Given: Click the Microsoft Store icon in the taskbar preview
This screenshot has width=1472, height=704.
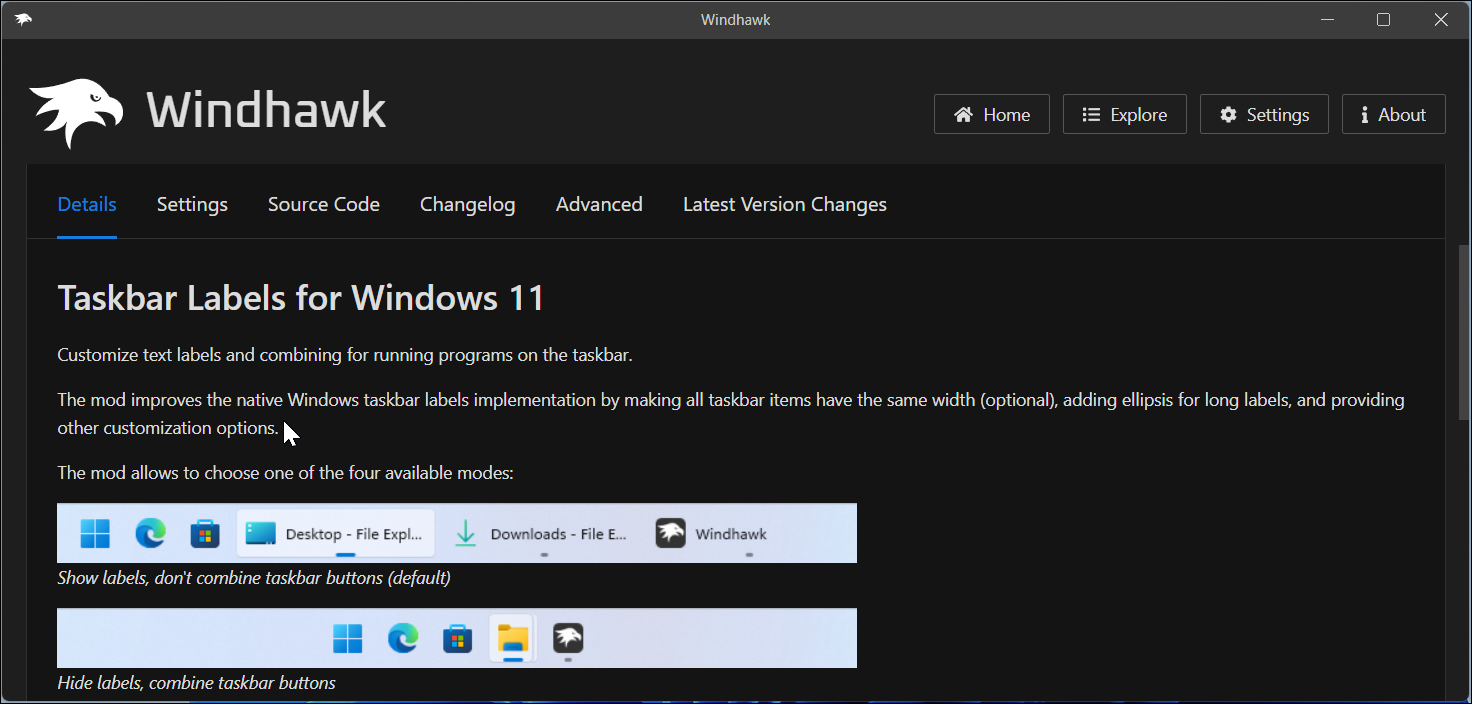Looking at the screenshot, I should pyautogui.click(x=205, y=533).
